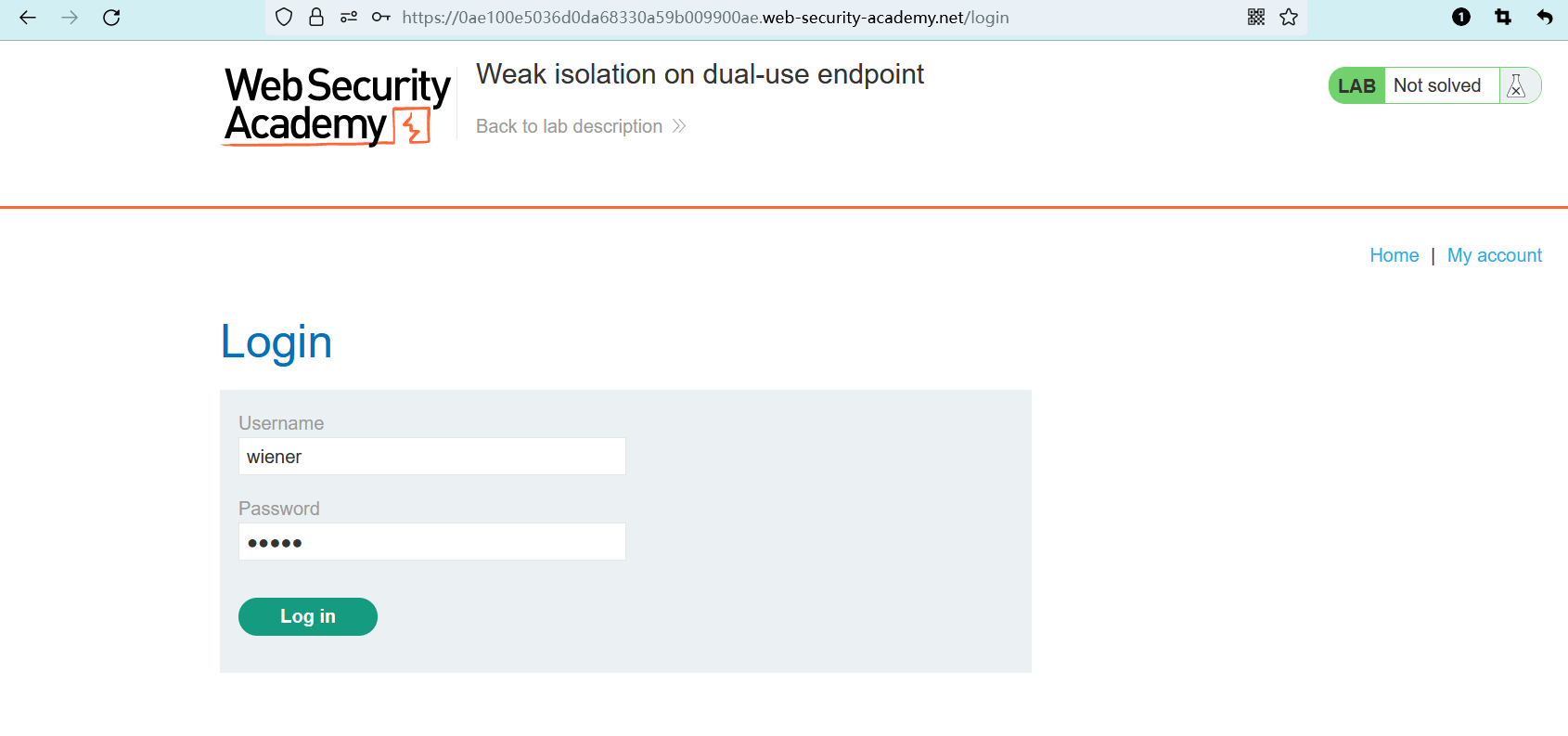
Task: Click the undo arrow toolbar icon
Action: (x=1545, y=18)
